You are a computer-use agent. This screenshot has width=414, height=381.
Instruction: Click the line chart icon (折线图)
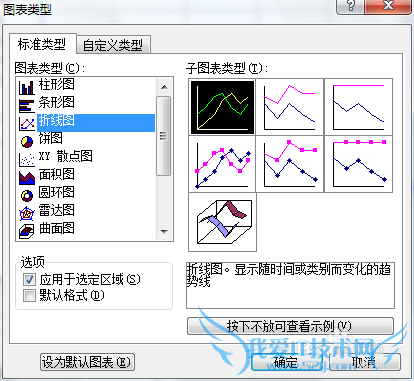pos(27,124)
